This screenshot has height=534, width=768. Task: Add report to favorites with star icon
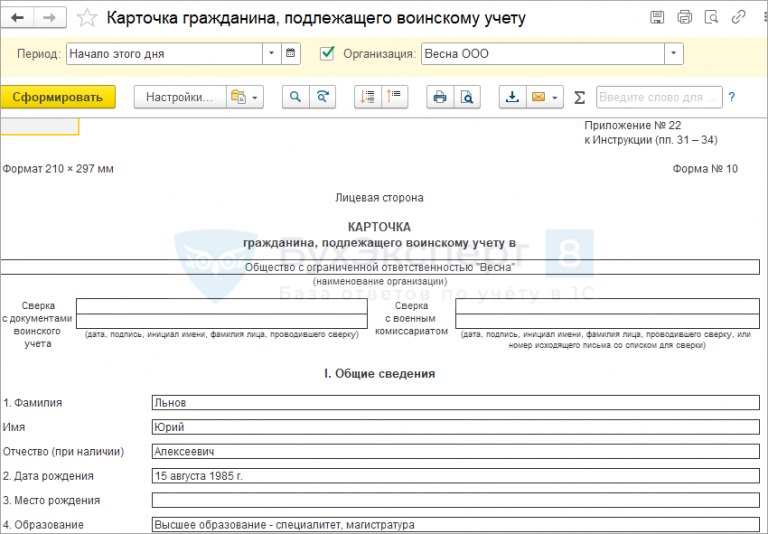(88, 18)
